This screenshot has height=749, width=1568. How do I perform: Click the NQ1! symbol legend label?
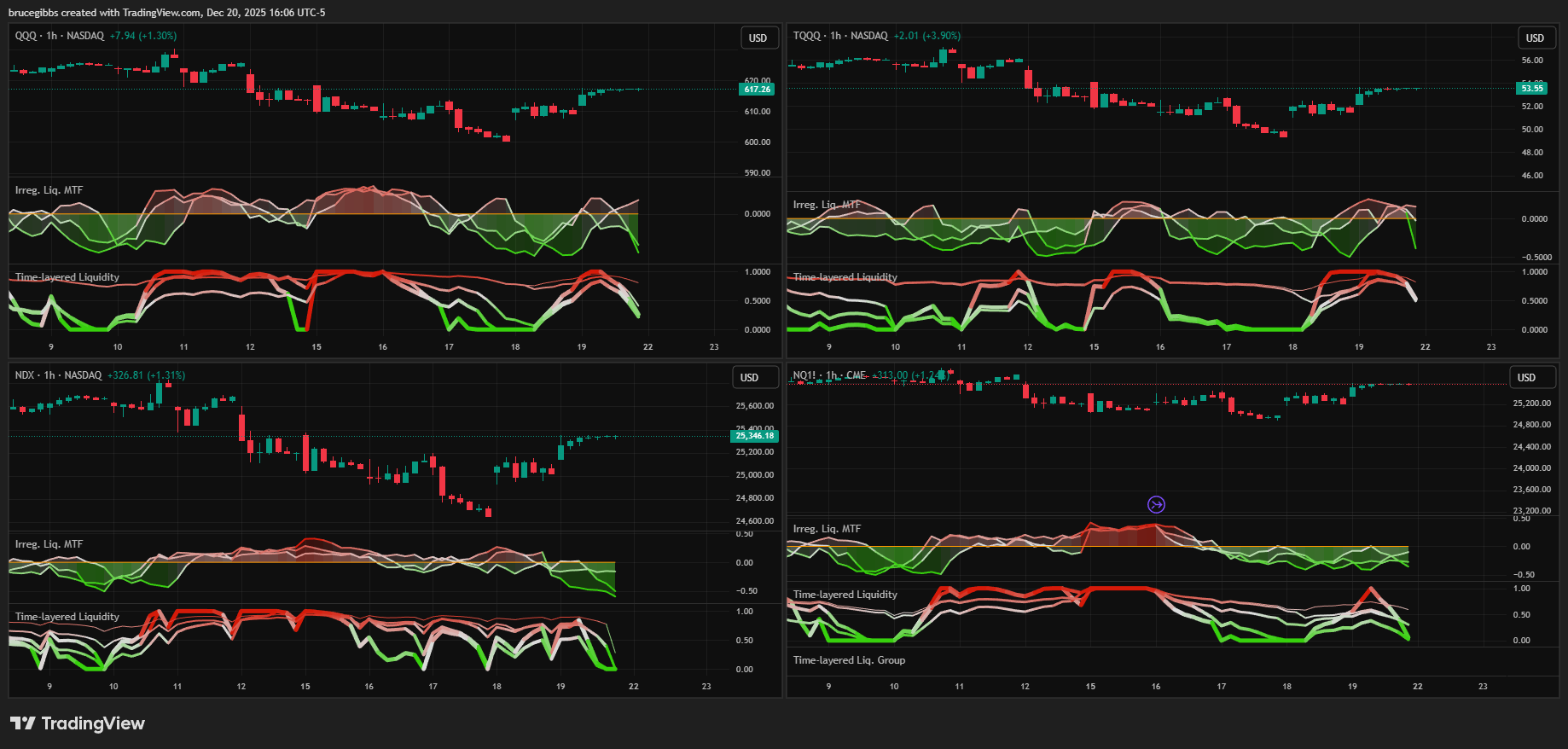[x=804, y=375]
